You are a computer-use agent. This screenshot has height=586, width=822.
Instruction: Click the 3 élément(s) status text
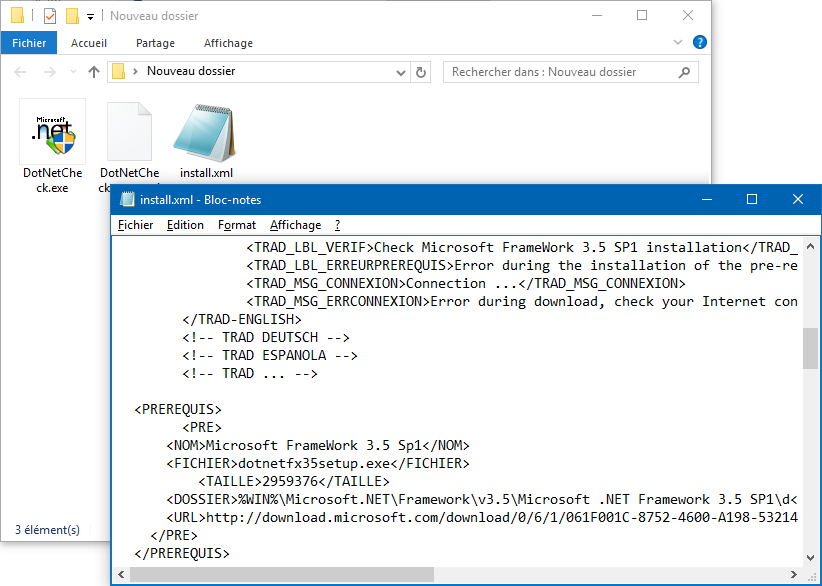point(47,530)
